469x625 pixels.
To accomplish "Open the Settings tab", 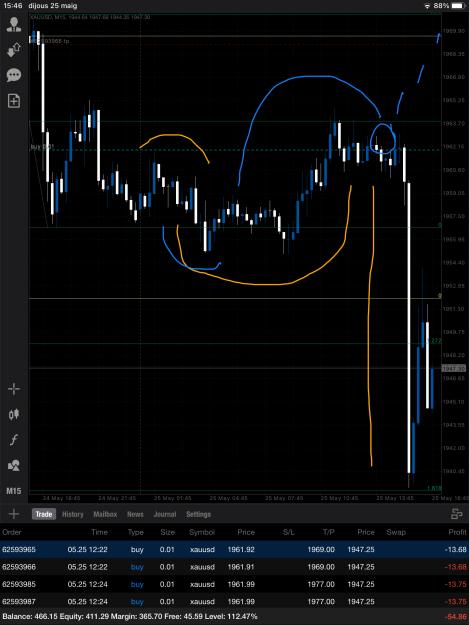I will pyautogui.click(x=198, y=514).
